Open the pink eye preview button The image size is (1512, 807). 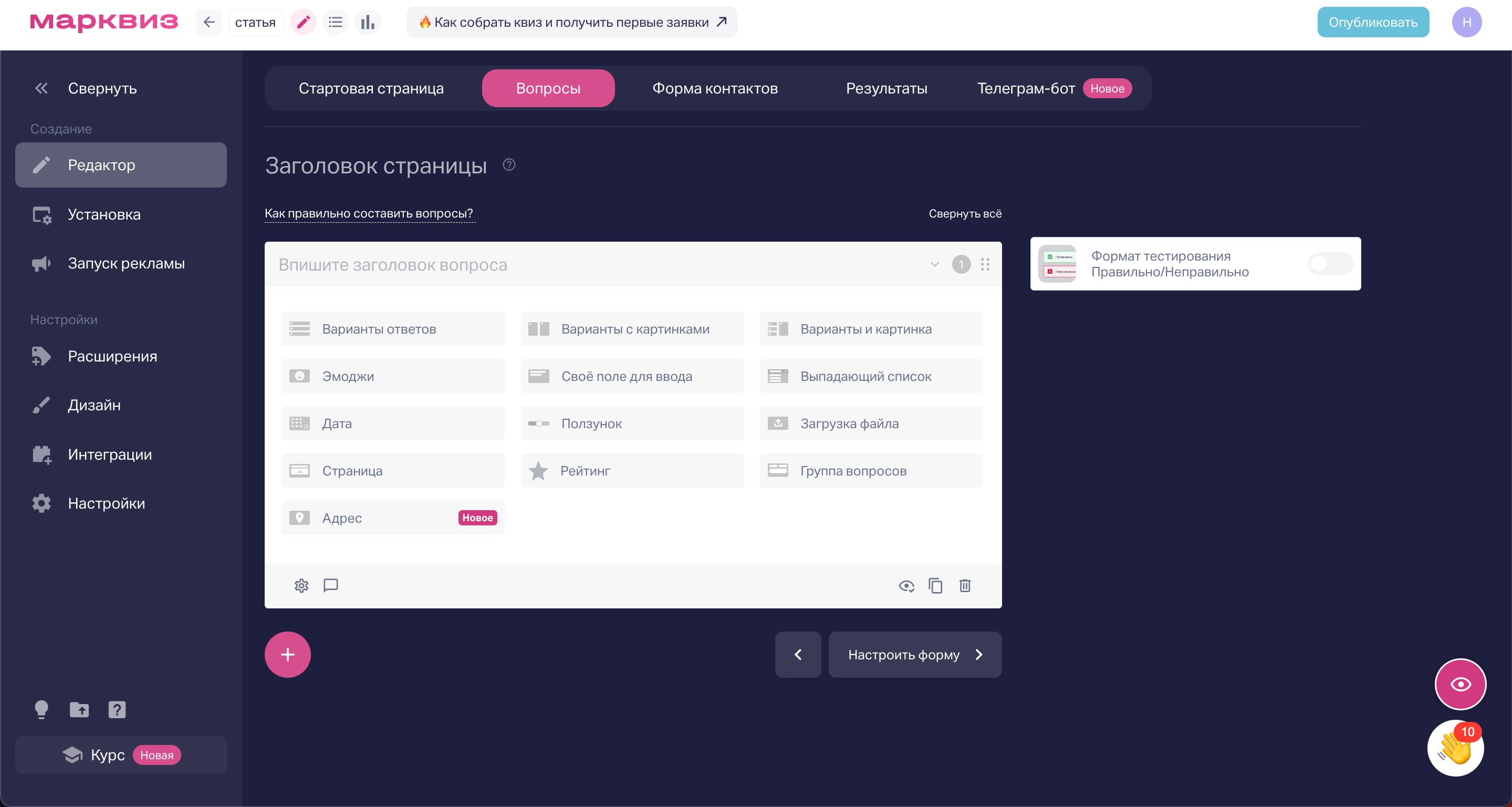[1461, 684]
